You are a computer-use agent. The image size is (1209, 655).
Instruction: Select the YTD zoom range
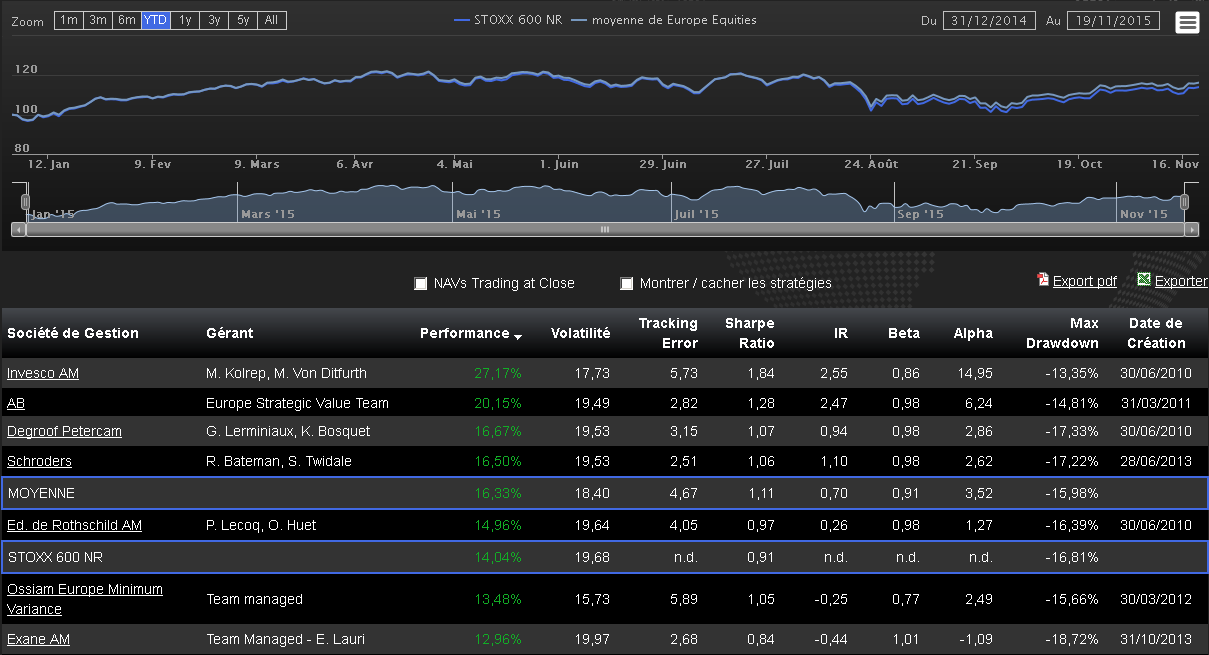(x=155, y=20)
